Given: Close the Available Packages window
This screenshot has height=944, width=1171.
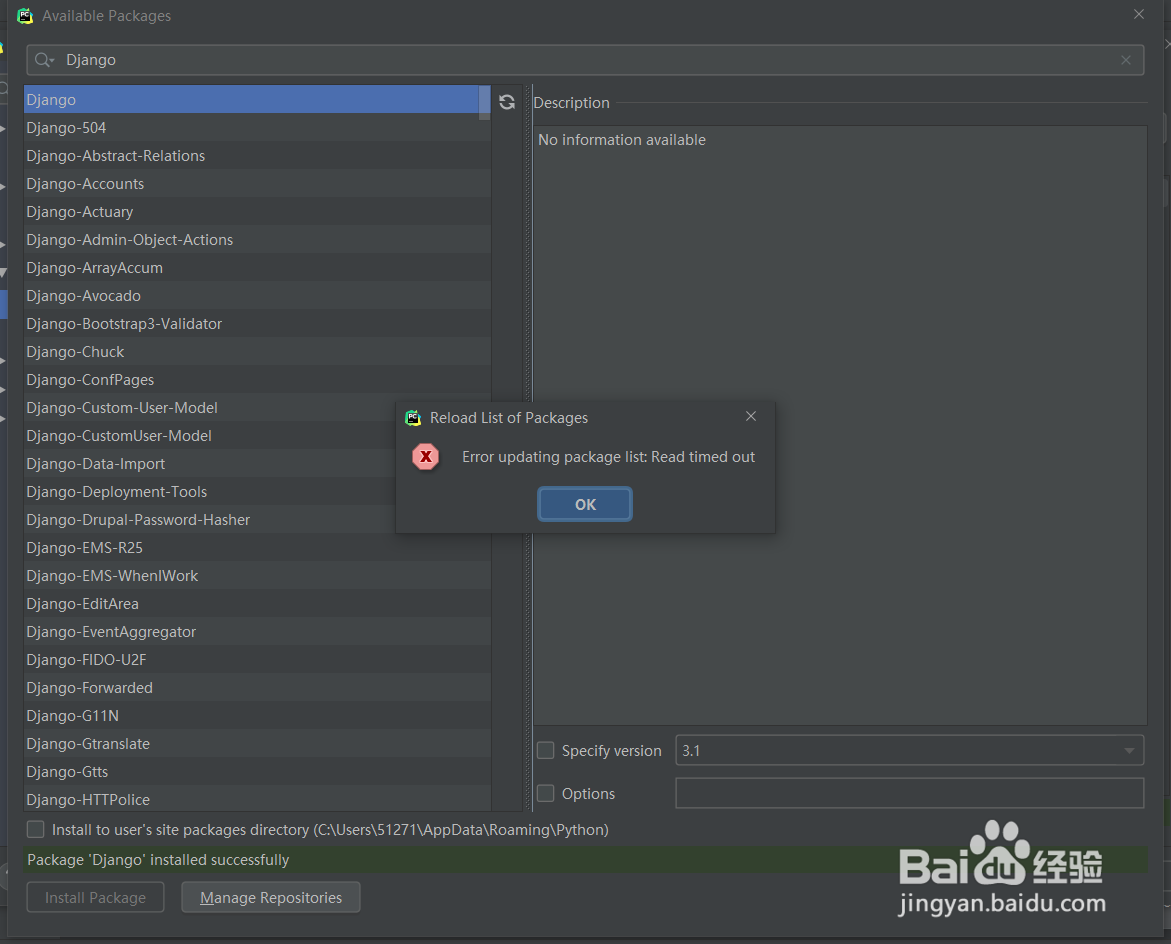Looking at the screenshot, I should point(1138,14).
